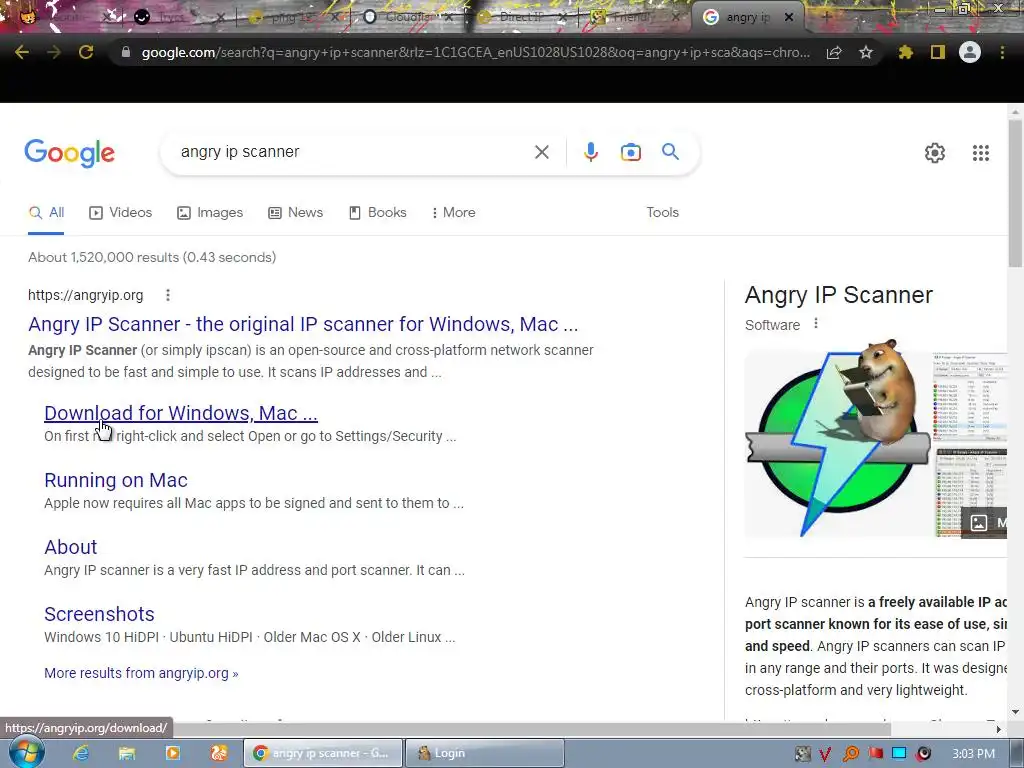This screenshot has width=1024, height=768.
Task: Bookmark this page with the star icon
Action: point(865,52)
